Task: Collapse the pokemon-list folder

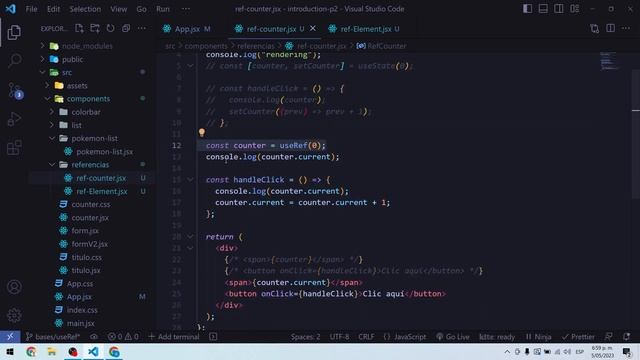Action: click(52, 138)
